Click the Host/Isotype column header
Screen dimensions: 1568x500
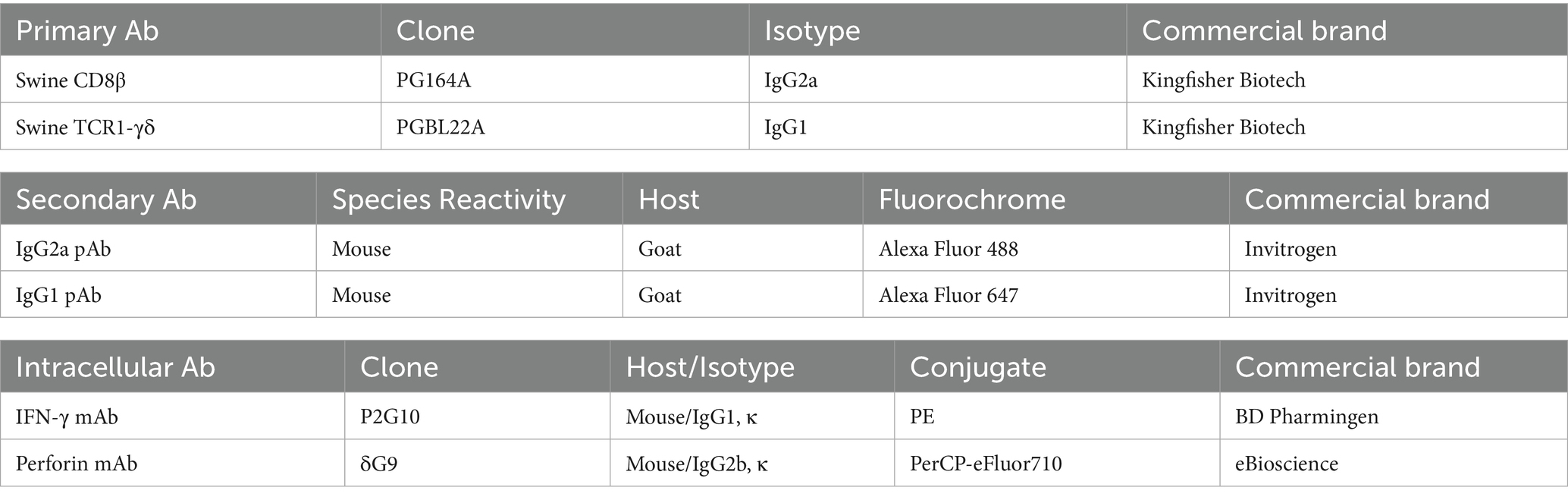click(710, 367)
